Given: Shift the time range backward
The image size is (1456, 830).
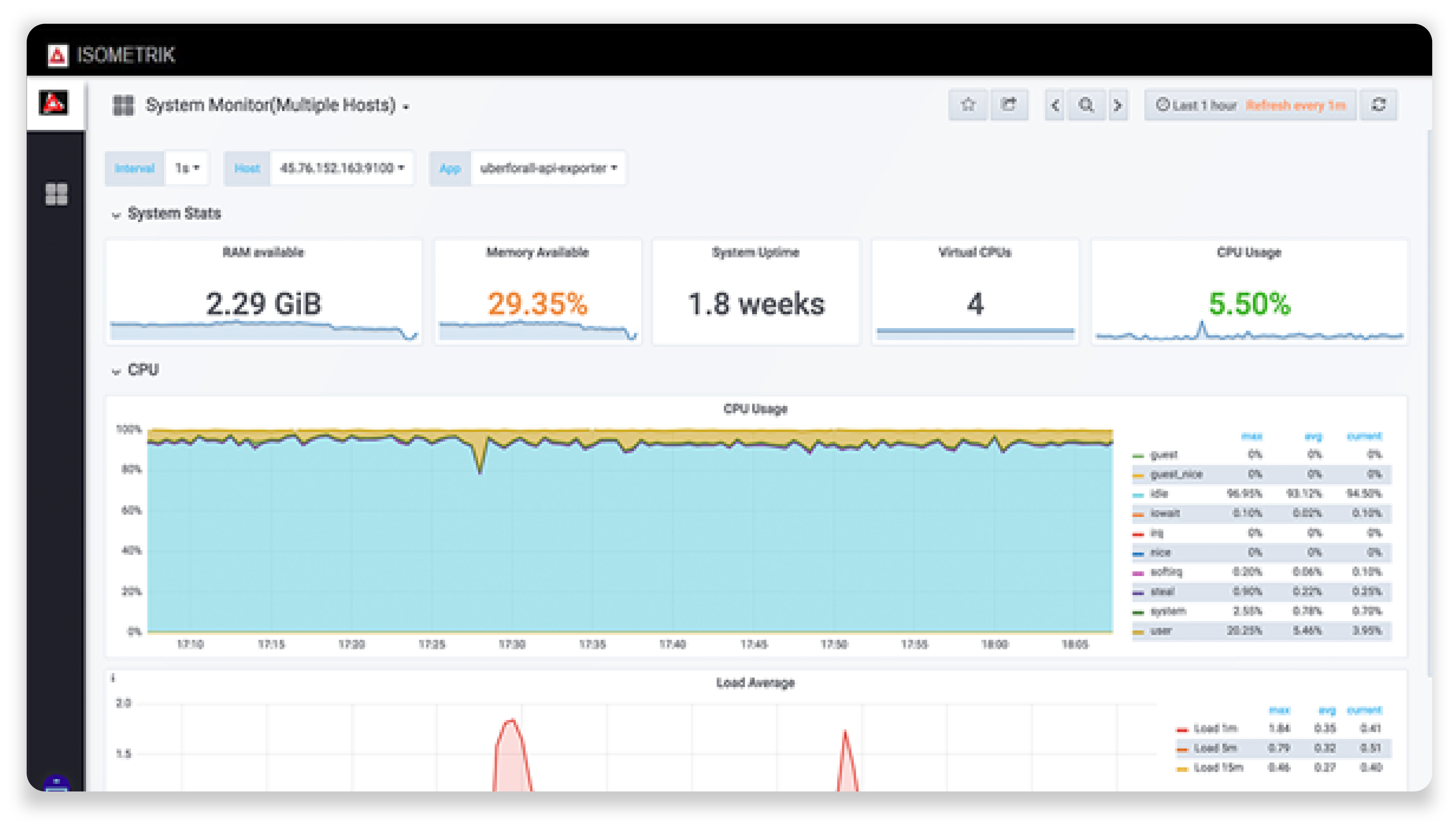Looking at the screenshot, I should [1054, 105].
